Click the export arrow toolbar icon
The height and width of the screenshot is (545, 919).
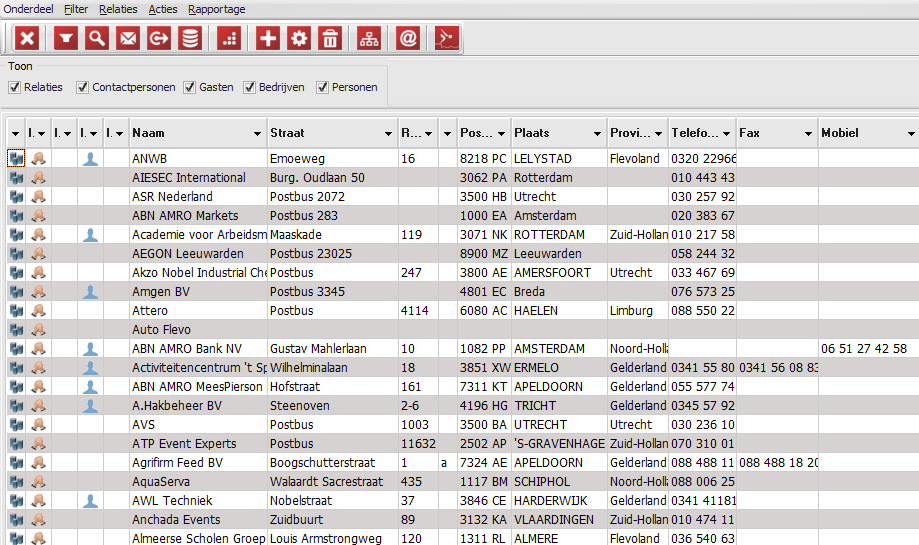click(159, 39)
